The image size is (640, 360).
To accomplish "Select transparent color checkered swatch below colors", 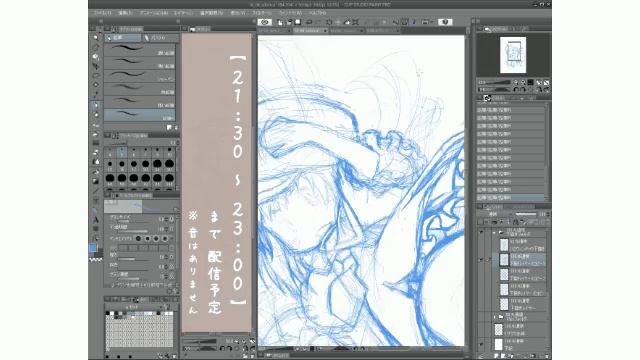I will pos(96,260).
